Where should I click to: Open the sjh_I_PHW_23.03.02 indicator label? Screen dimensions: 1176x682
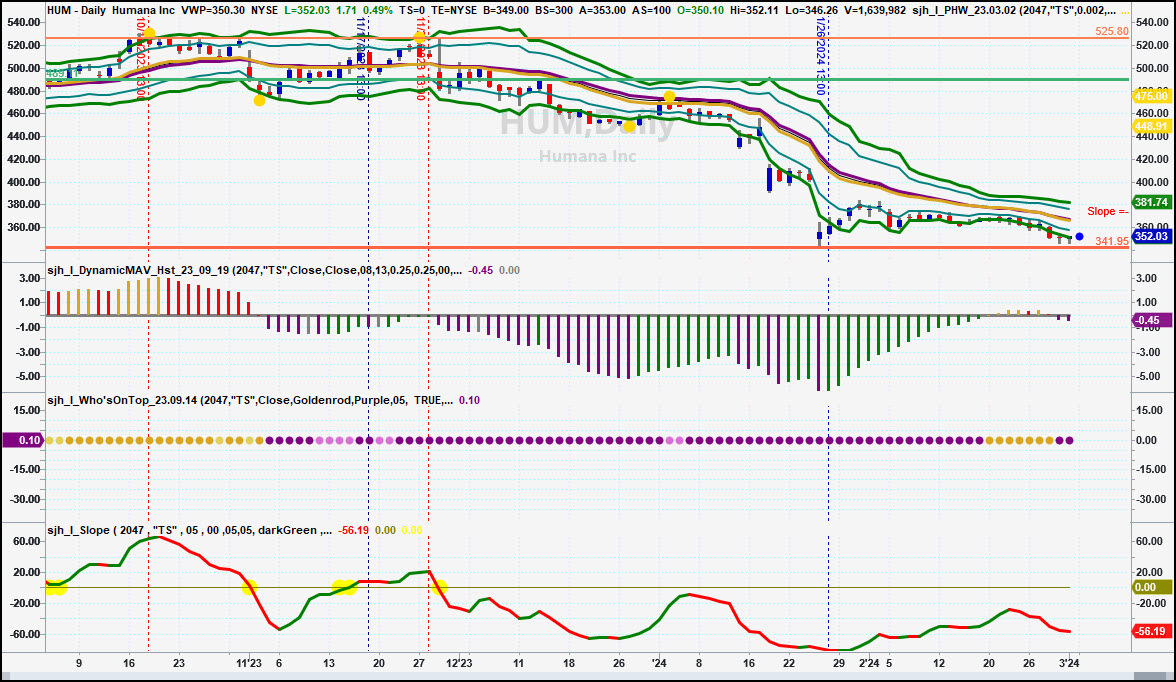coord(1013,11)
